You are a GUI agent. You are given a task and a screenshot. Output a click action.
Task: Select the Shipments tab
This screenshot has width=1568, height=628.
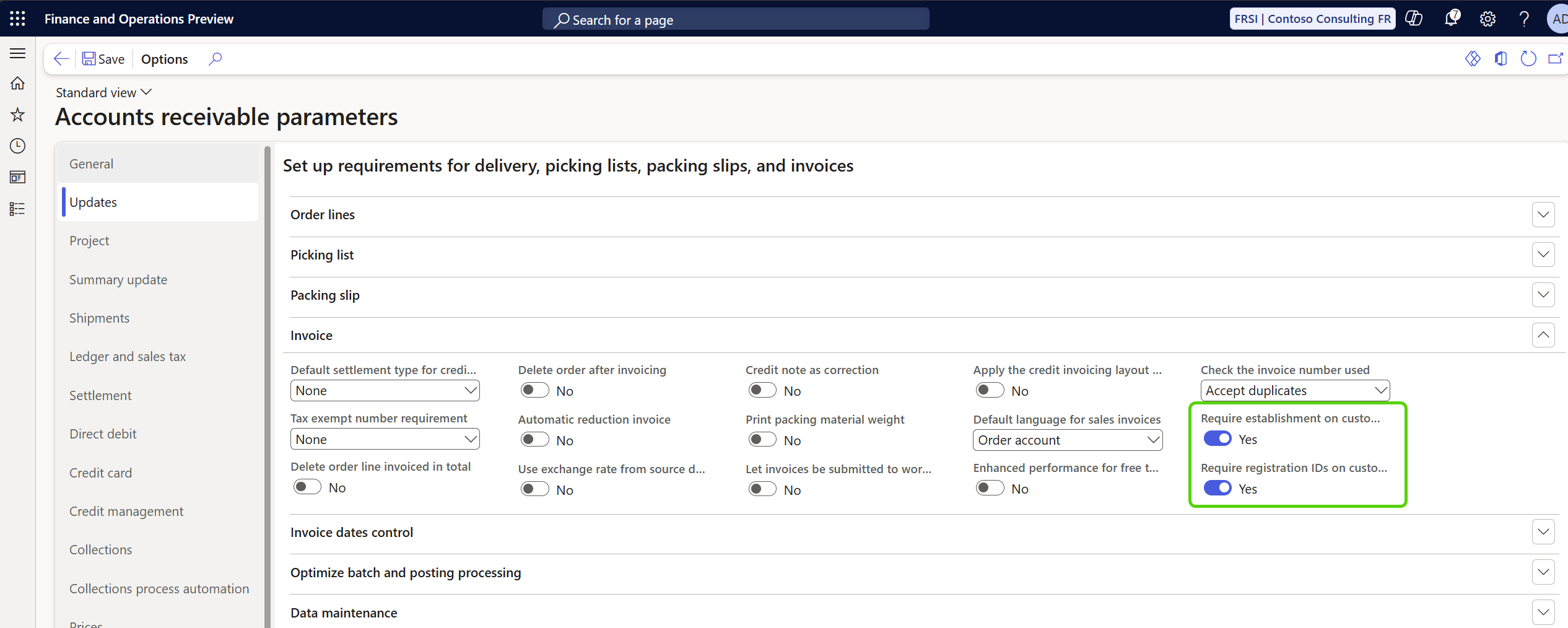(x=159, y=318)
